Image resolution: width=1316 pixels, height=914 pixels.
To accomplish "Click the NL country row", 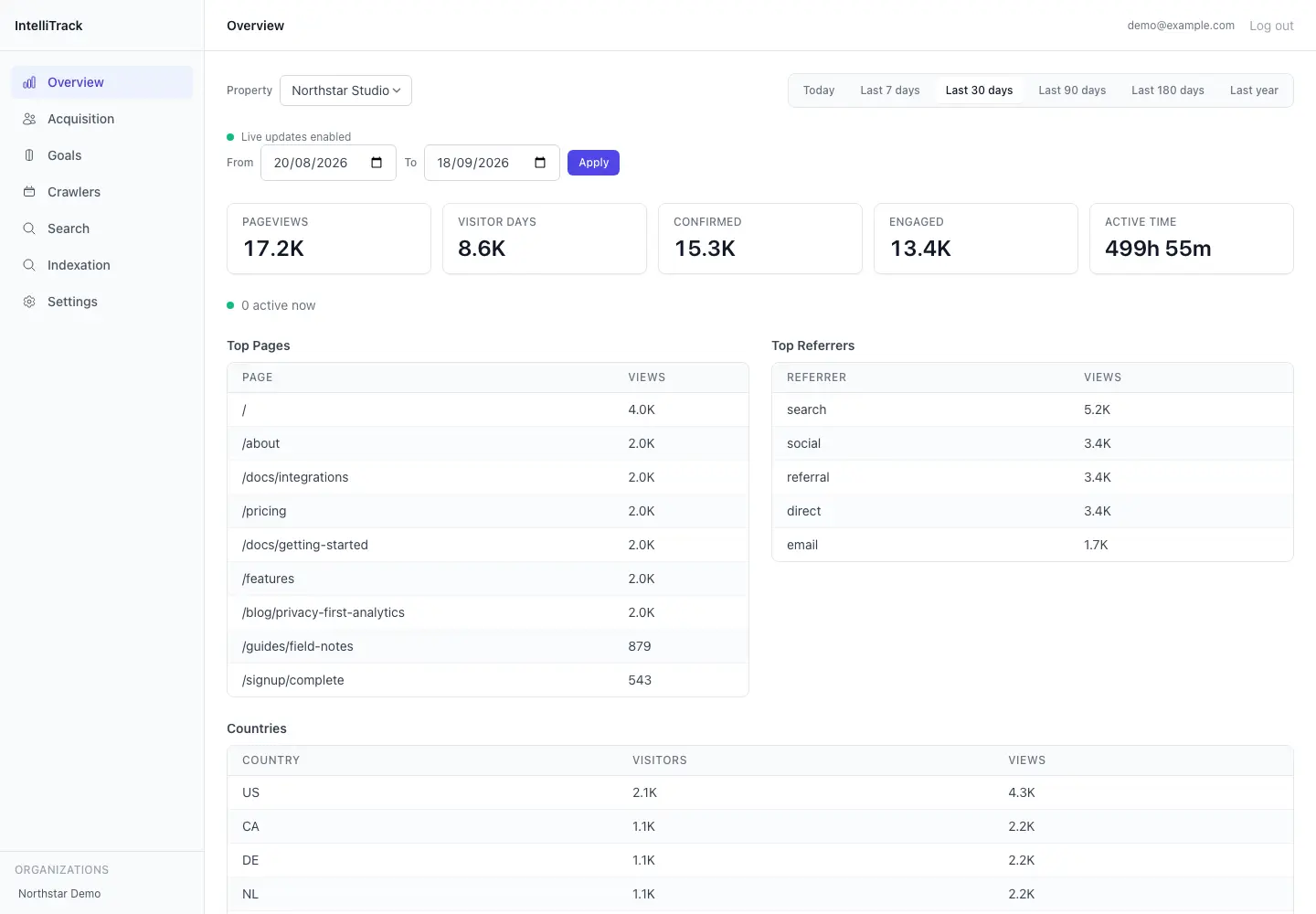I will 760,894.
